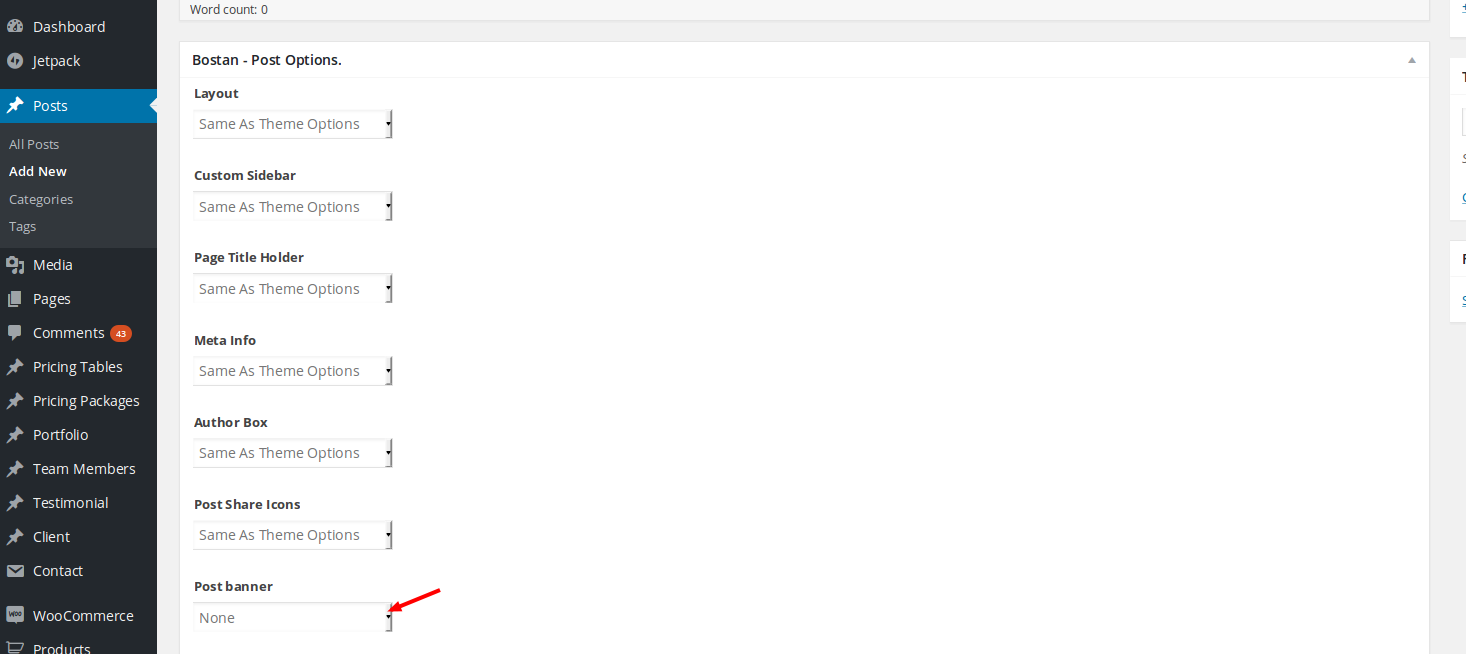The image size is (1466, 654).
Task: Click the Contact envelope icon
Action: [x=15, y=571]
